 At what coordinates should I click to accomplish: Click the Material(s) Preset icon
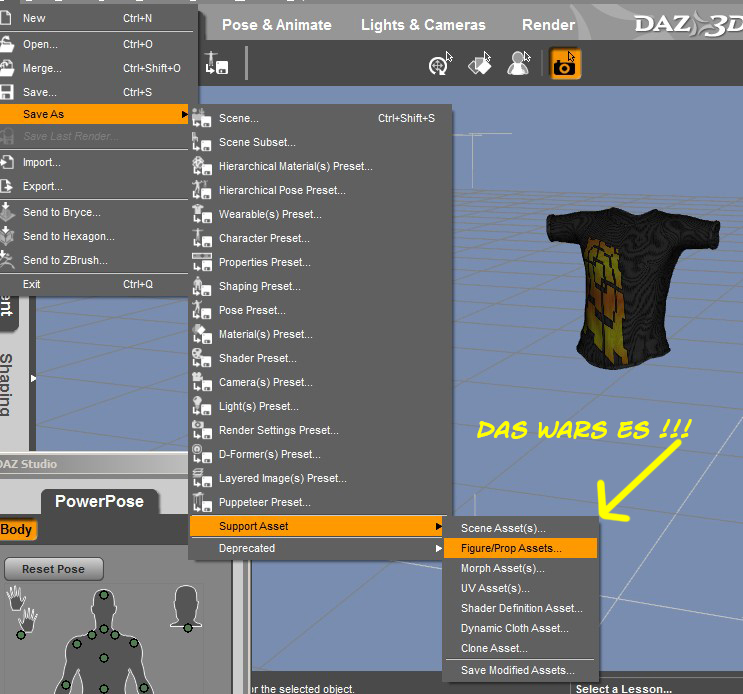point(201,334)
